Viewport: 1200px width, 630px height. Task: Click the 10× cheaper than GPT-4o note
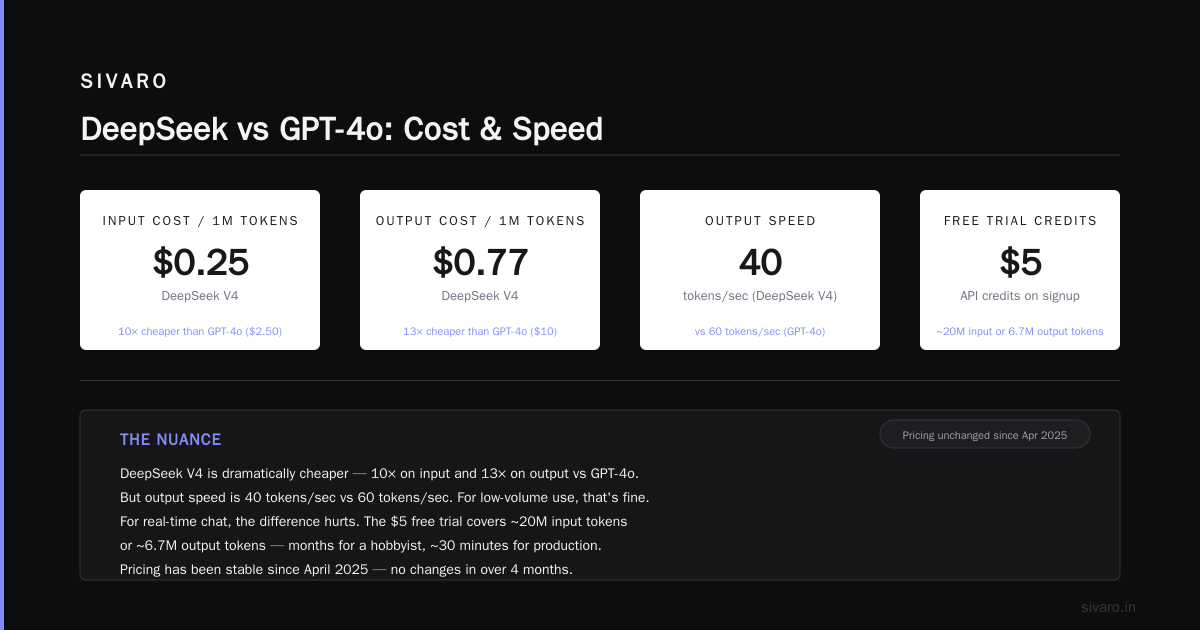[x=200, y=331]
